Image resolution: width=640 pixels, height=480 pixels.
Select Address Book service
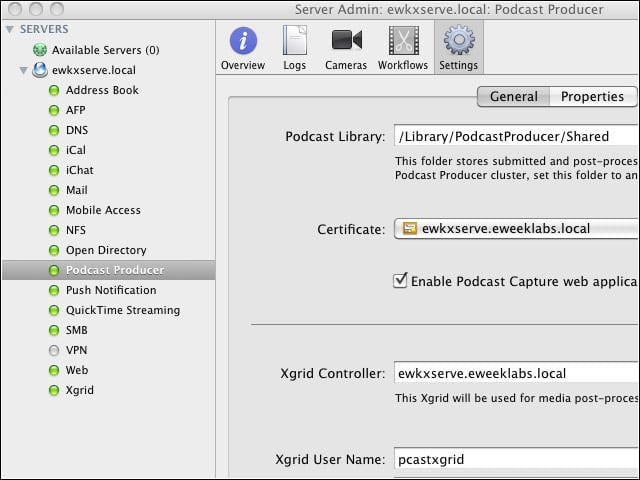pos(102,90)
